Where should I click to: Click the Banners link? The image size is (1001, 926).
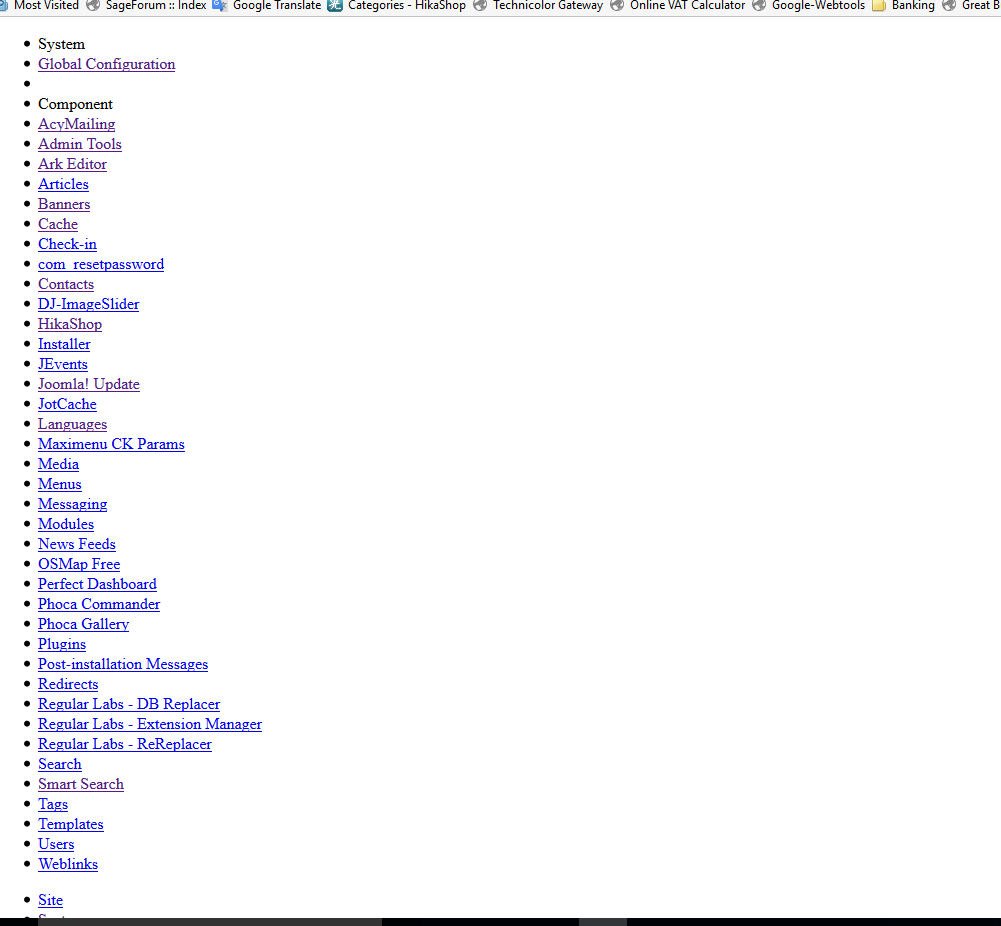click(x=64, y=204)
